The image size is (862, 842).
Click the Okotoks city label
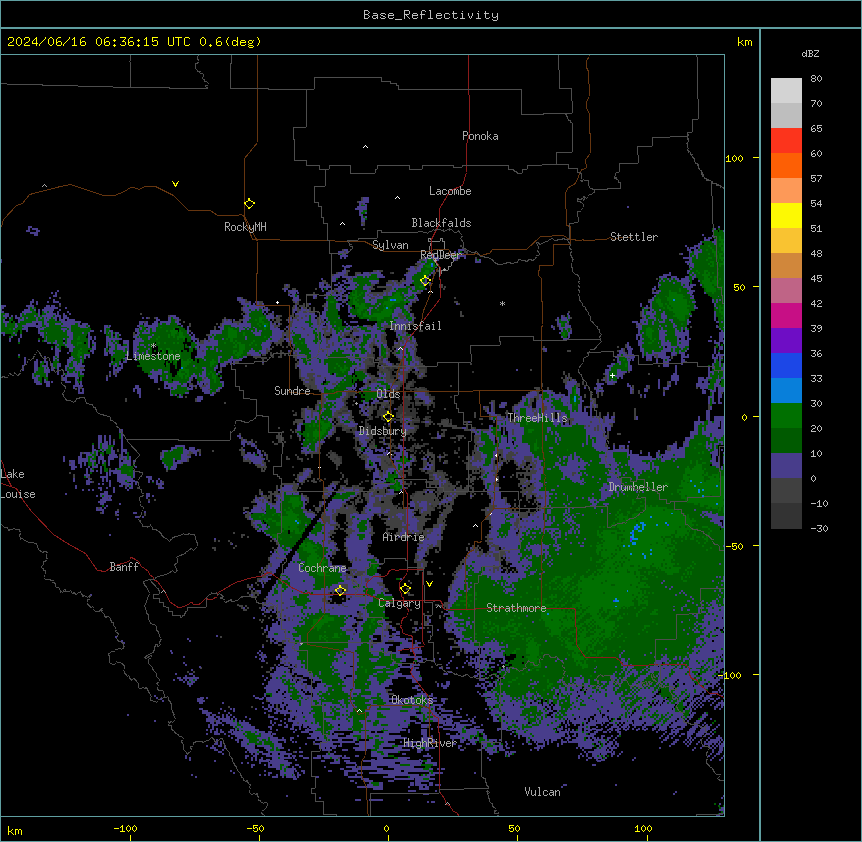tap(412, 700)
